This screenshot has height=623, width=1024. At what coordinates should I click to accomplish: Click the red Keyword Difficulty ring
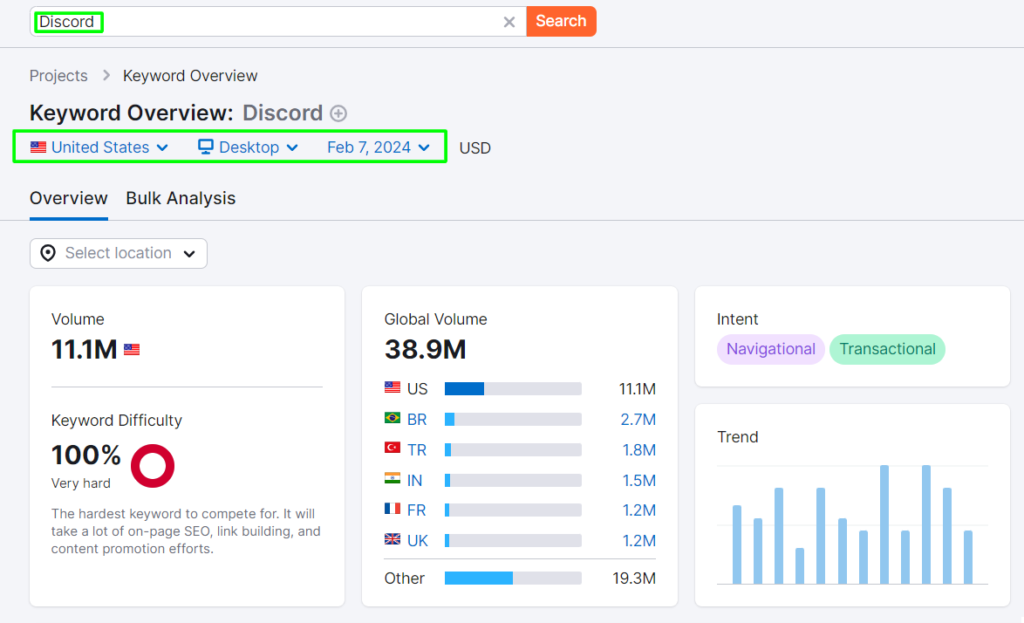[x=152, y=466]
